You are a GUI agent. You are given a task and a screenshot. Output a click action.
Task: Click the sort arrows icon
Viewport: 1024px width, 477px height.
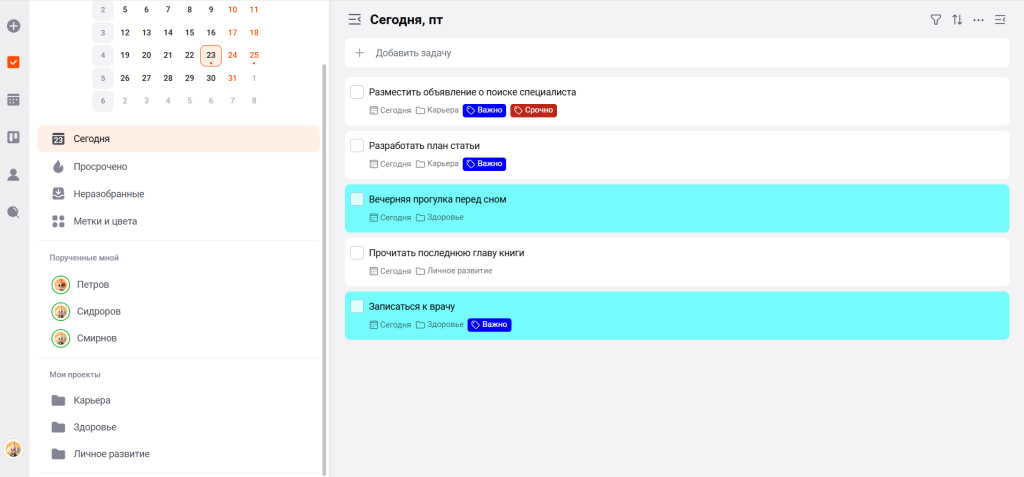(x=957, y=19)
